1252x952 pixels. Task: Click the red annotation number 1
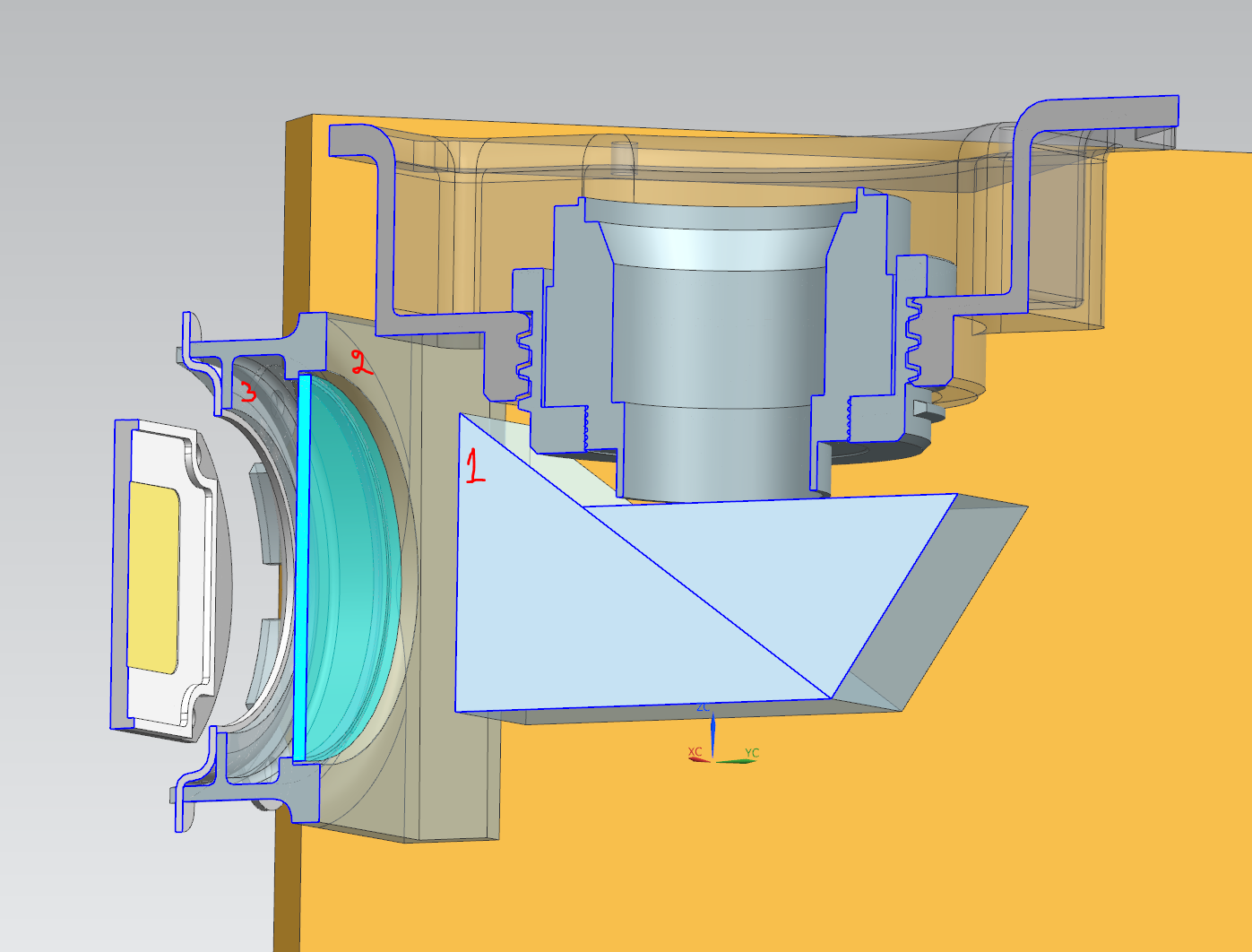tap(475, 467)
